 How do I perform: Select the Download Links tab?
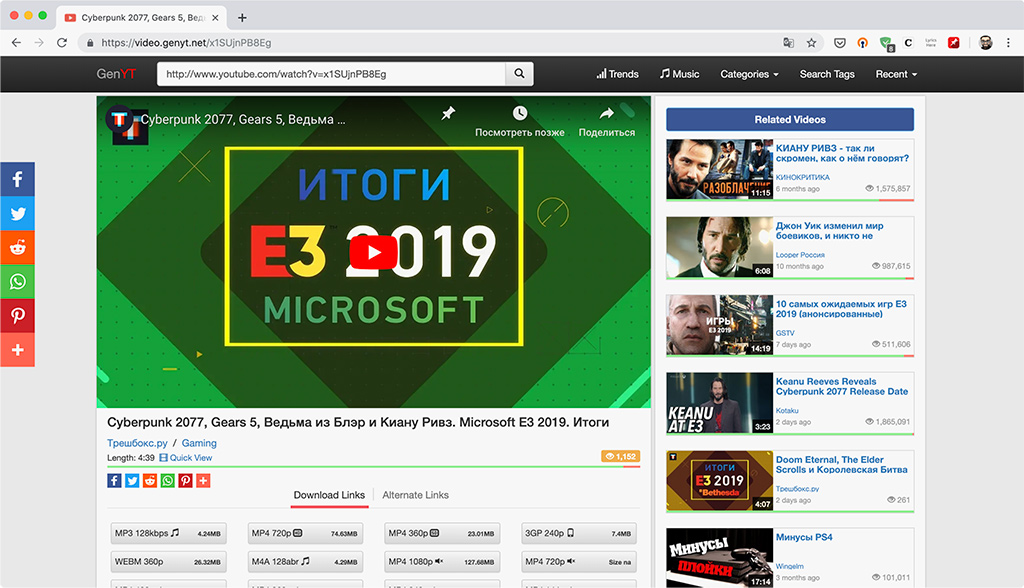329,495
